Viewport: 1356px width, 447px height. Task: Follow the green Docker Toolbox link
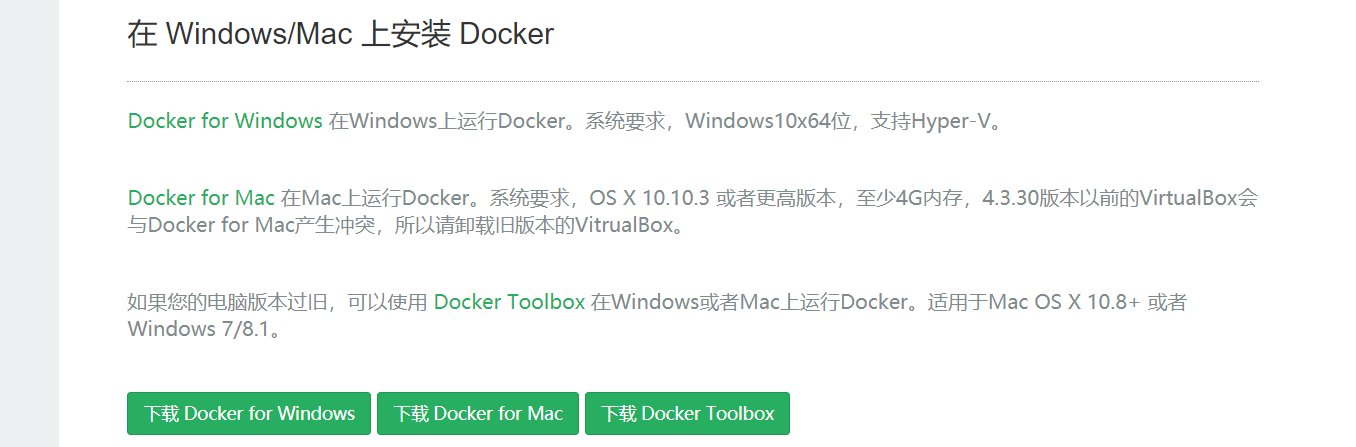pos(509,301)
